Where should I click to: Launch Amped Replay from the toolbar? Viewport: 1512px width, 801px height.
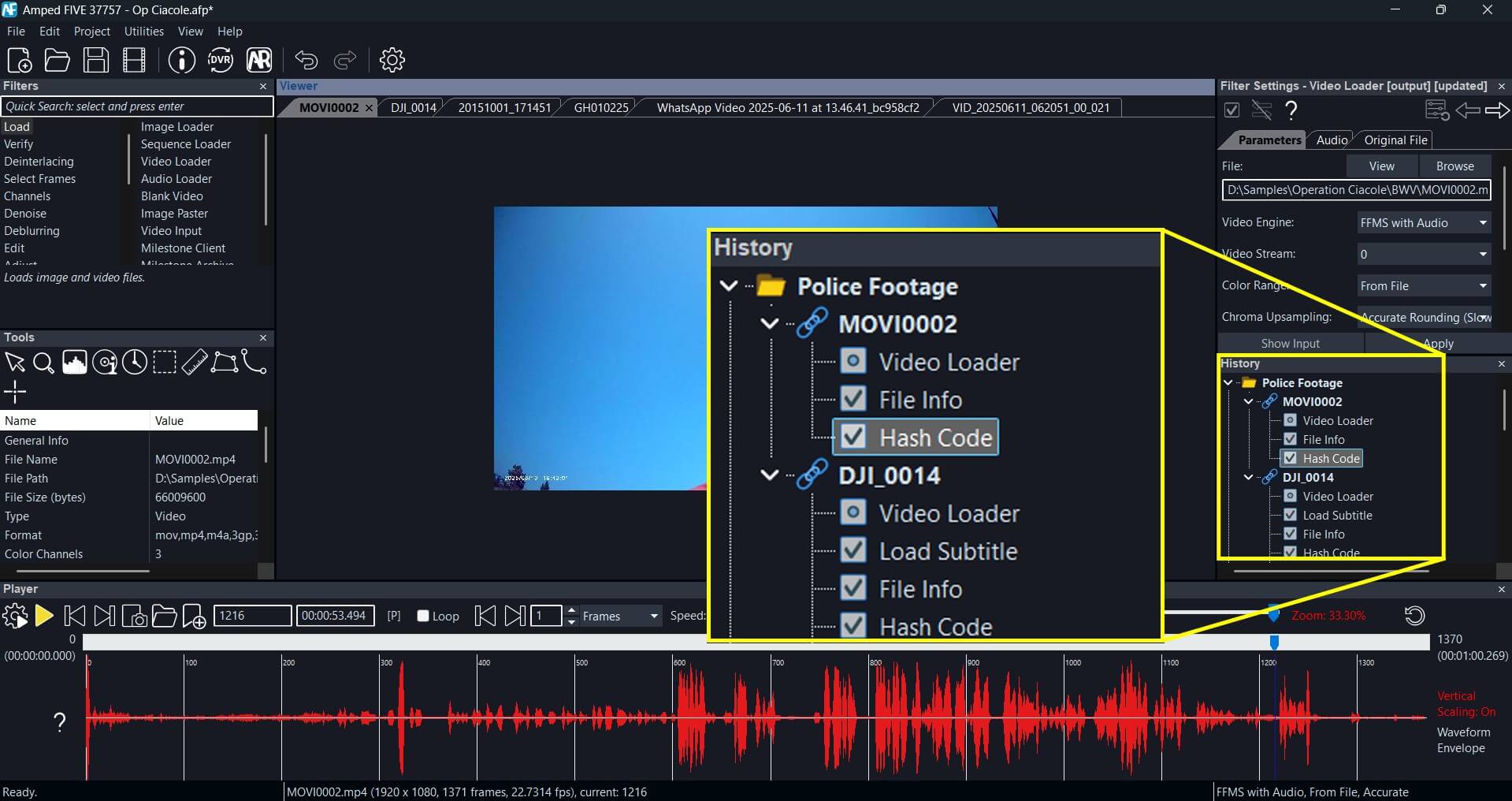click(x=259, y=60)
